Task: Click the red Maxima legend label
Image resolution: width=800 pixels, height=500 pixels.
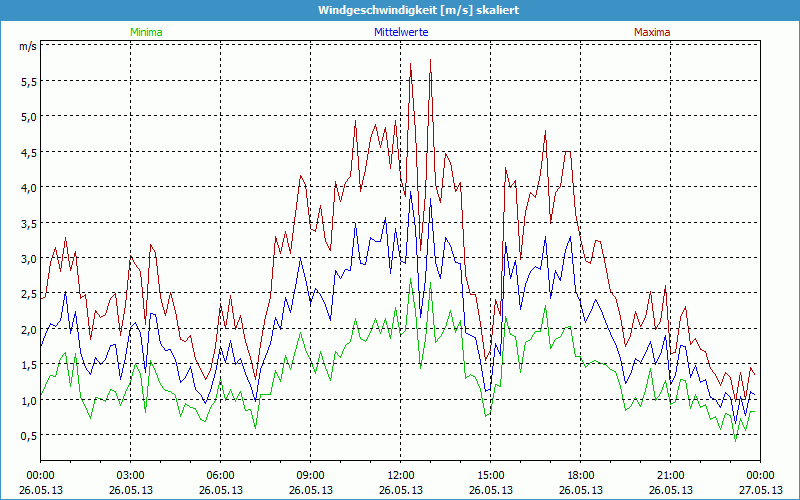Action: tap(652, 32)
